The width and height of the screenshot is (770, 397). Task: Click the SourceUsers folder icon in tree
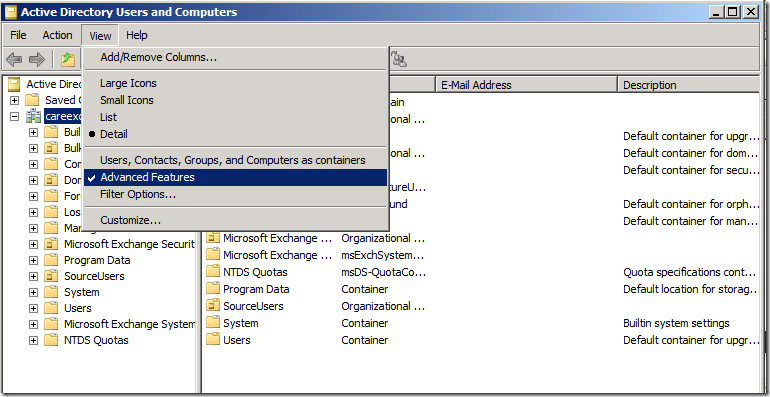(x=51, y=276)
